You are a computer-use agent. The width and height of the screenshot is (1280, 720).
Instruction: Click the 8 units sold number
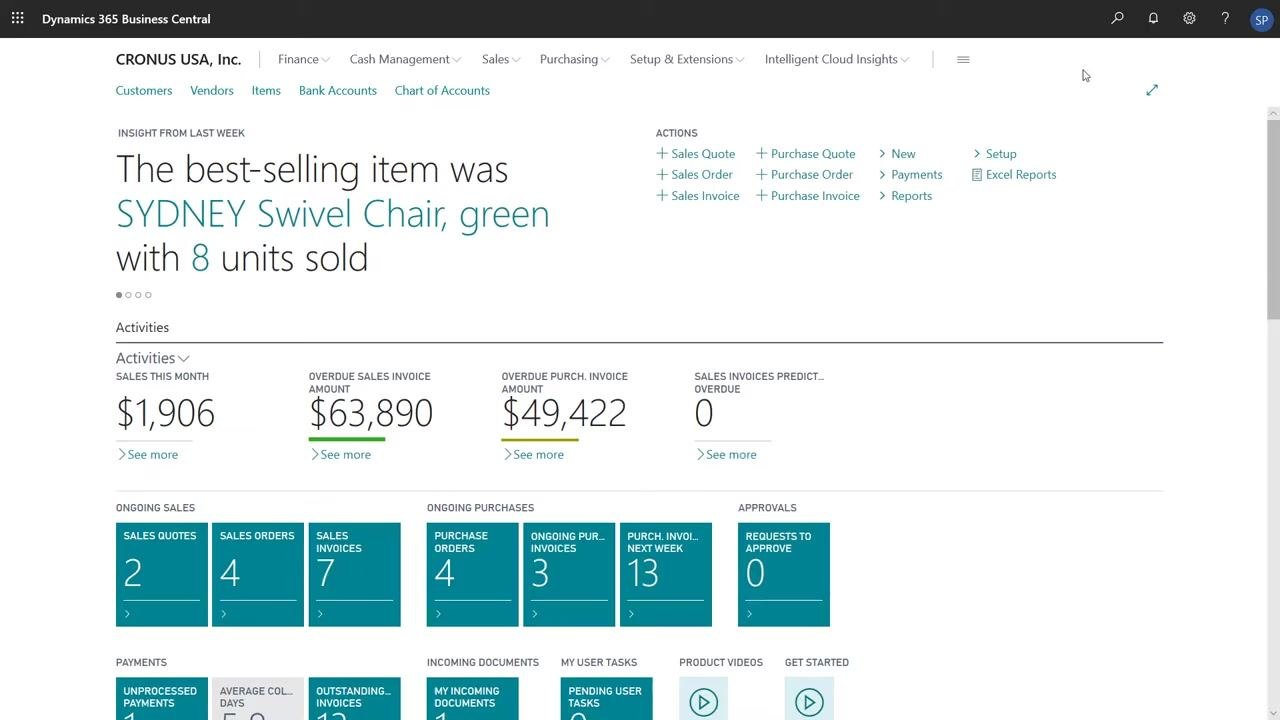200,258
